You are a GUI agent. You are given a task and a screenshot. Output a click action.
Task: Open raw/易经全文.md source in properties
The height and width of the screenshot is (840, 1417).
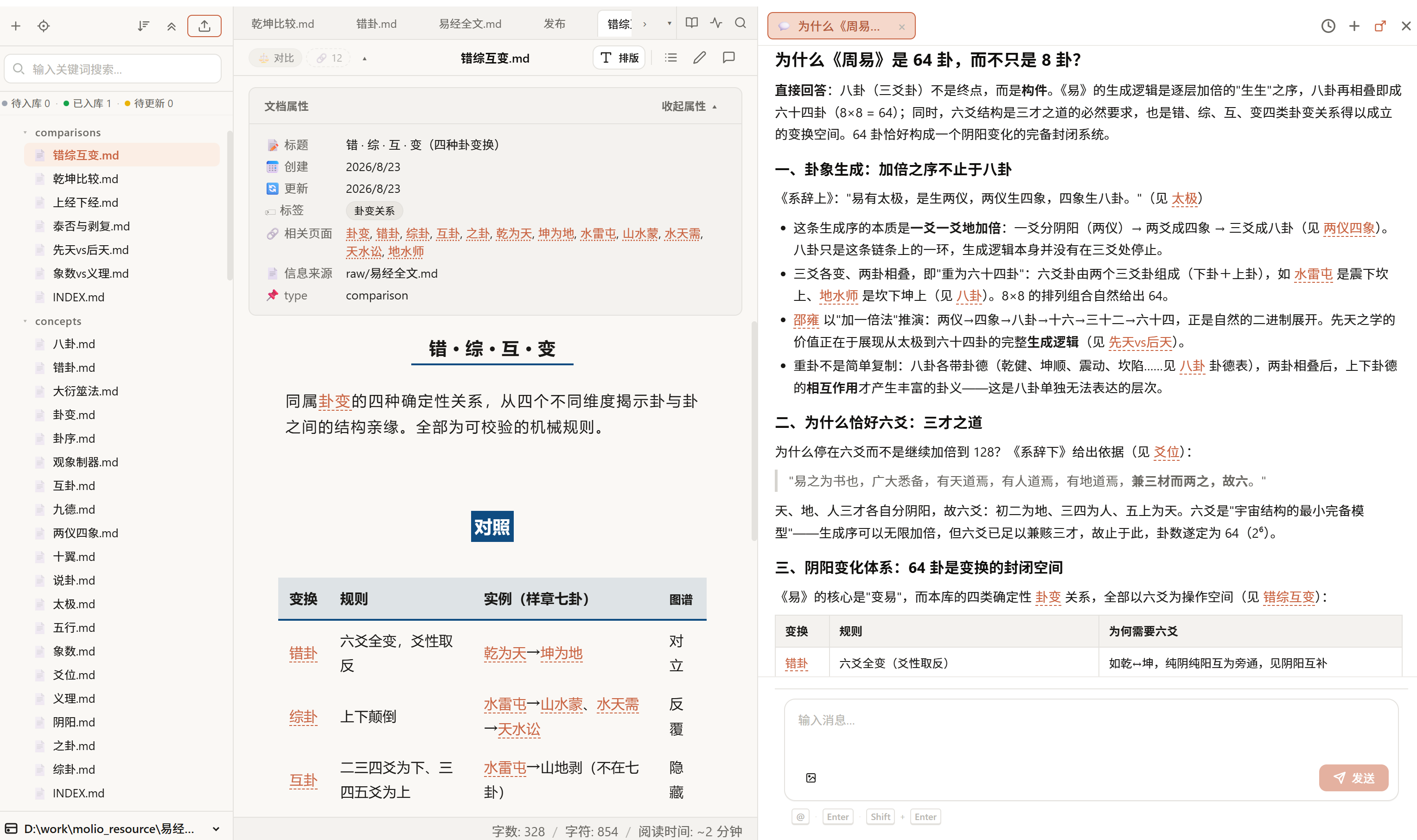[x=392, y=274]
